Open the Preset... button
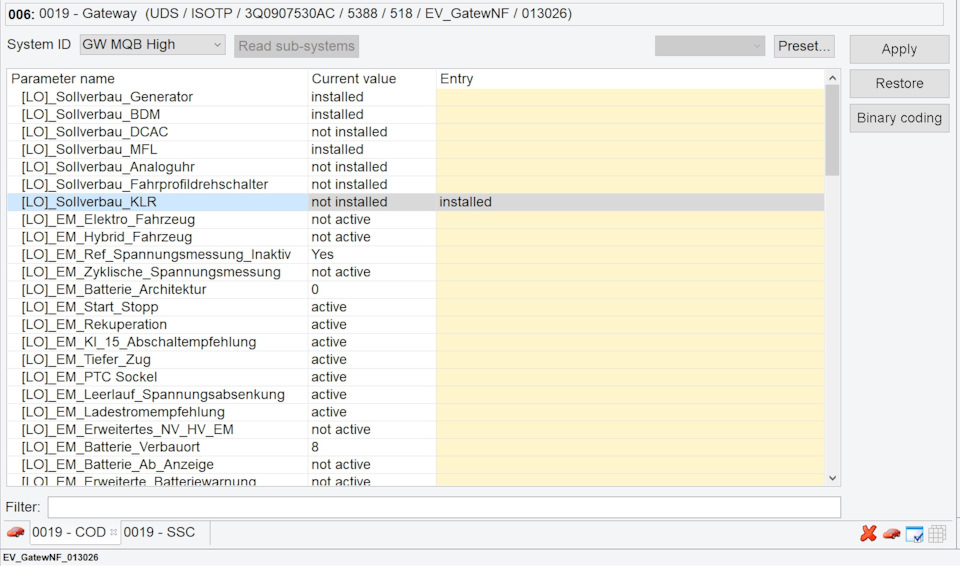960x566 pixels. point(804,46)
